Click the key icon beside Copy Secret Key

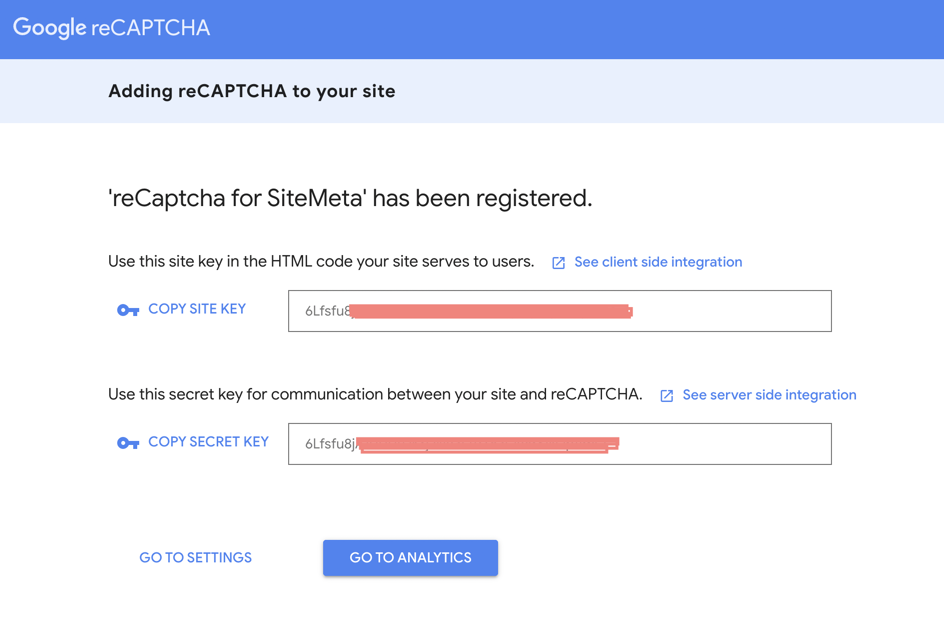128,443
